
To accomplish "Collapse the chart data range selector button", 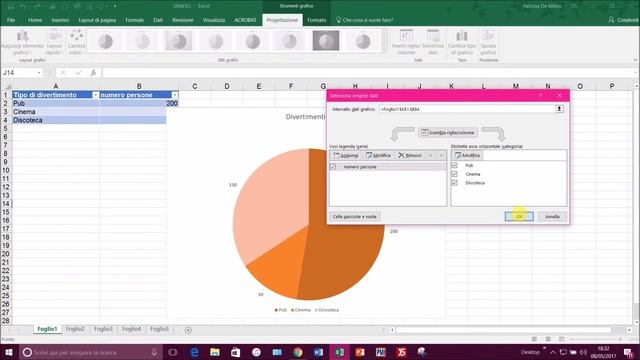I will pyautogui.click(x=559, y=109).
